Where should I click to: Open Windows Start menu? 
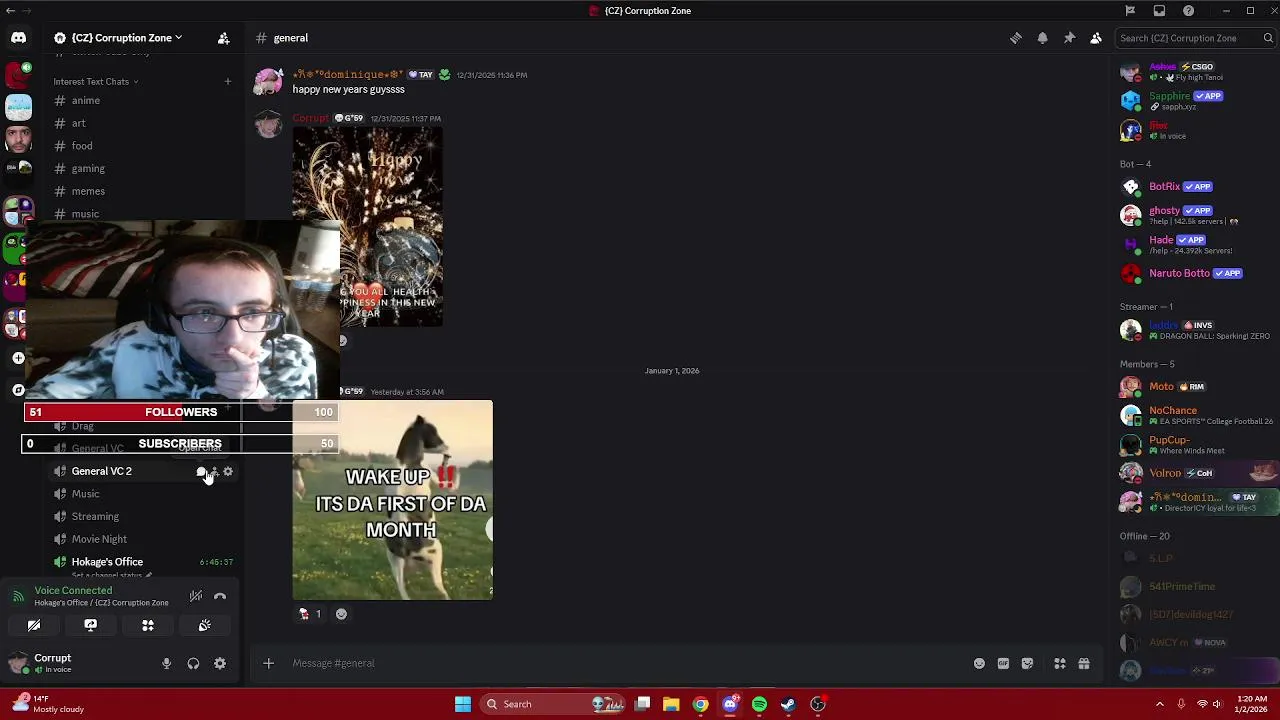point(463,704)
